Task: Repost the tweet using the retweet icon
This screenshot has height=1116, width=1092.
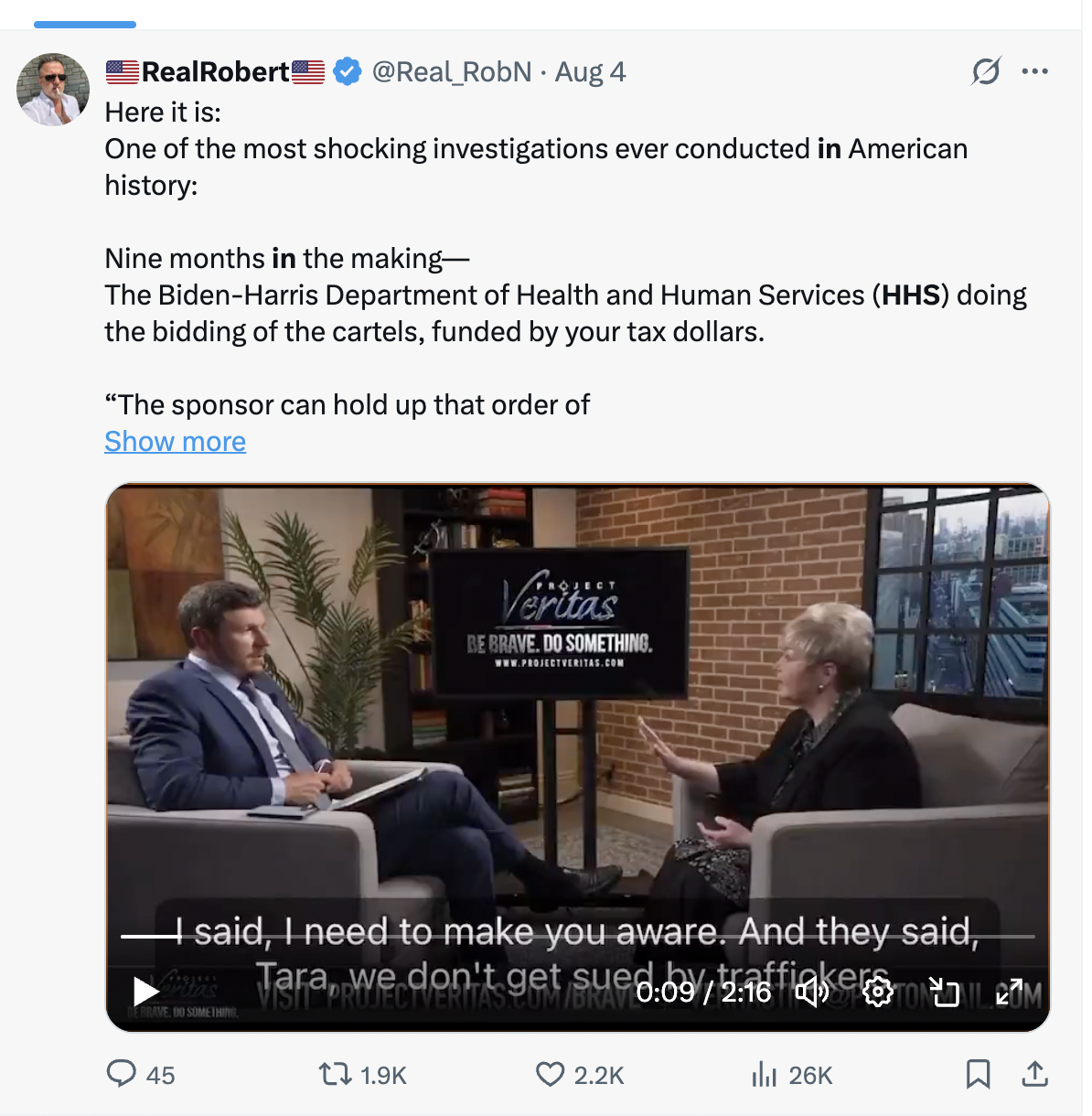Action: click(335, 1074)
